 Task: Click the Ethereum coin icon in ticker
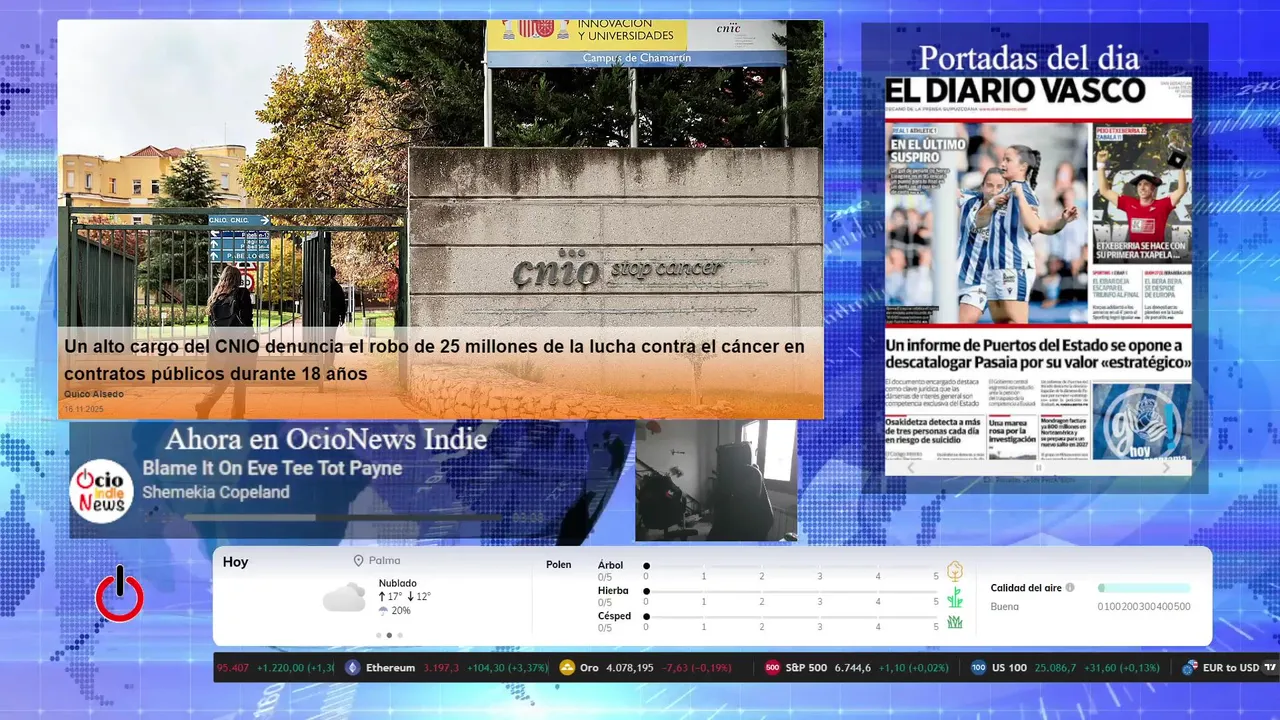pos(352,668)
